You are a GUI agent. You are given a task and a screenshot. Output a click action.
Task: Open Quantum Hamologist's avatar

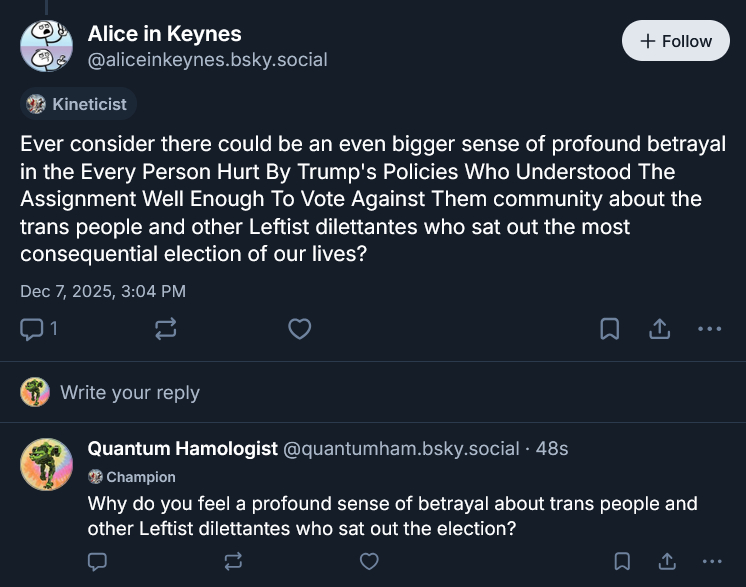(46, 464)
